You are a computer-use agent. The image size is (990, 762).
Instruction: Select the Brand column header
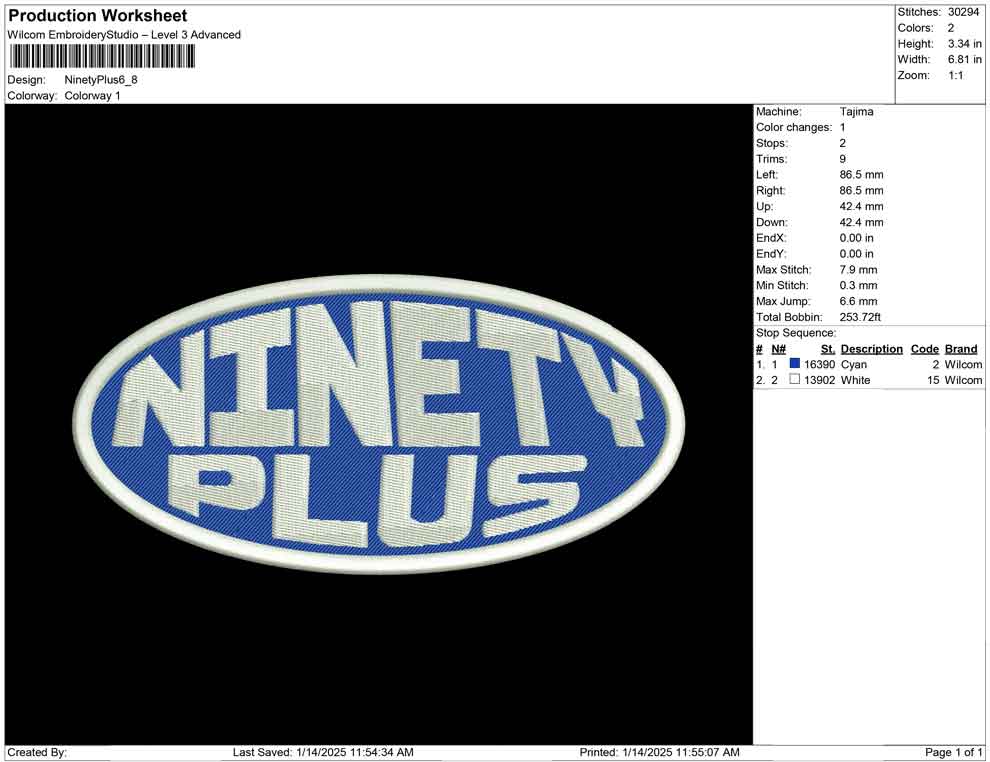pos(960,349)
